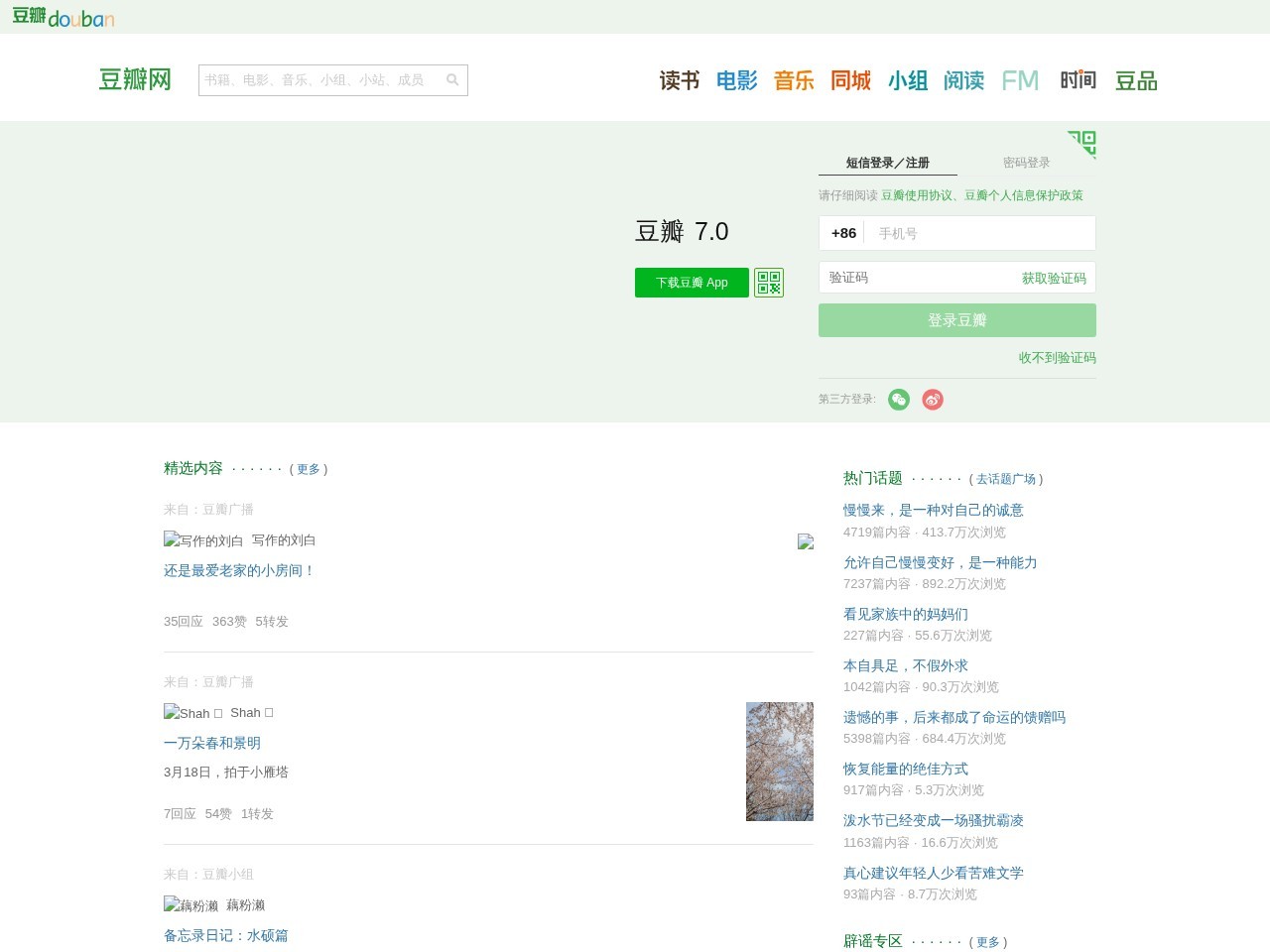
Task: Log in with Weibo icon
Action: tap(933, 400)
